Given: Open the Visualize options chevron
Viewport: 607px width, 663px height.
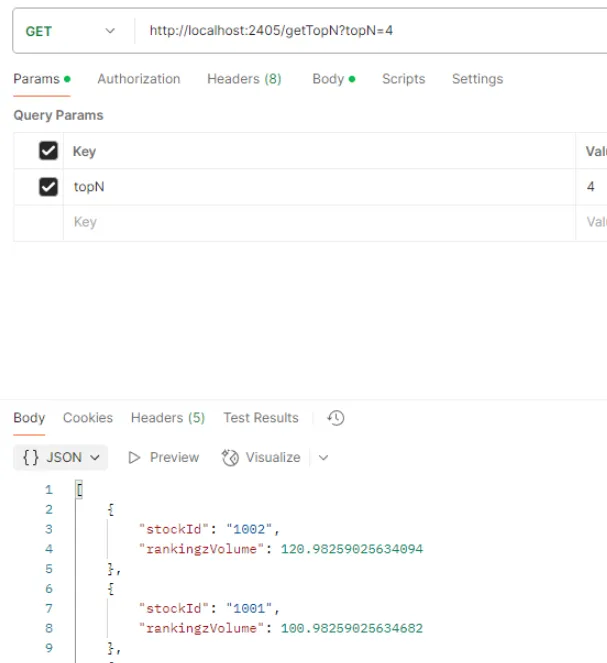Looking at the screenshot, I should point(323,457).
